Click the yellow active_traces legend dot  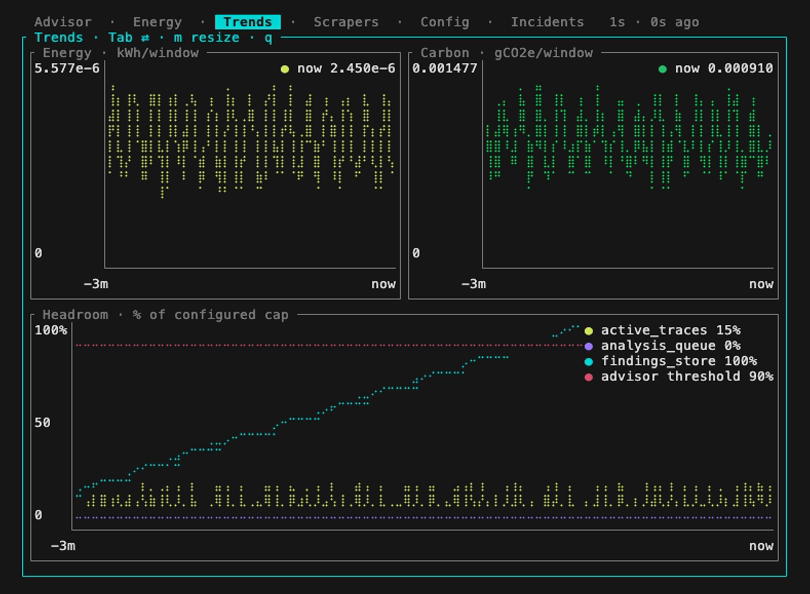[588, 331]
